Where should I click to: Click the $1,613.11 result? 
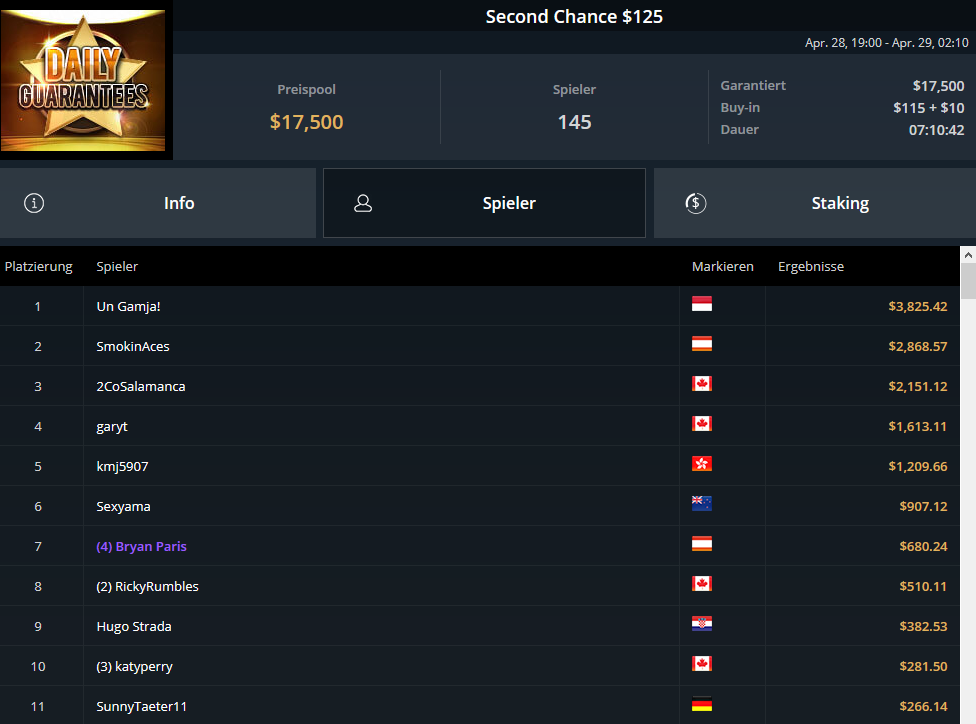pyautogui.click(x=917, y=426)
